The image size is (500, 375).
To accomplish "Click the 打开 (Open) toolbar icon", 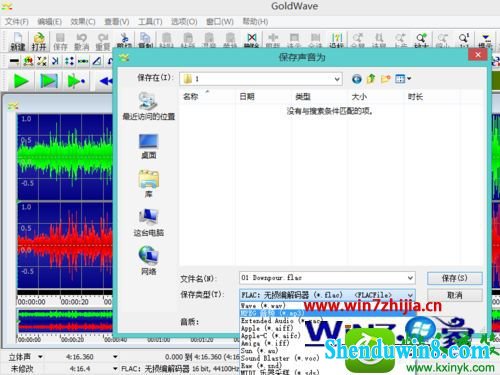I will point(39,42).
